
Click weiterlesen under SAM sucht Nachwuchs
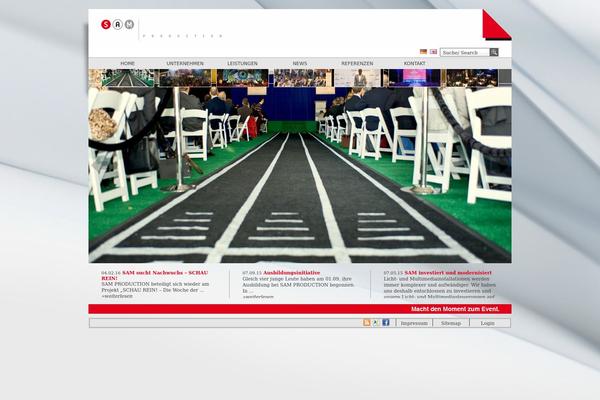pos(117,296)
